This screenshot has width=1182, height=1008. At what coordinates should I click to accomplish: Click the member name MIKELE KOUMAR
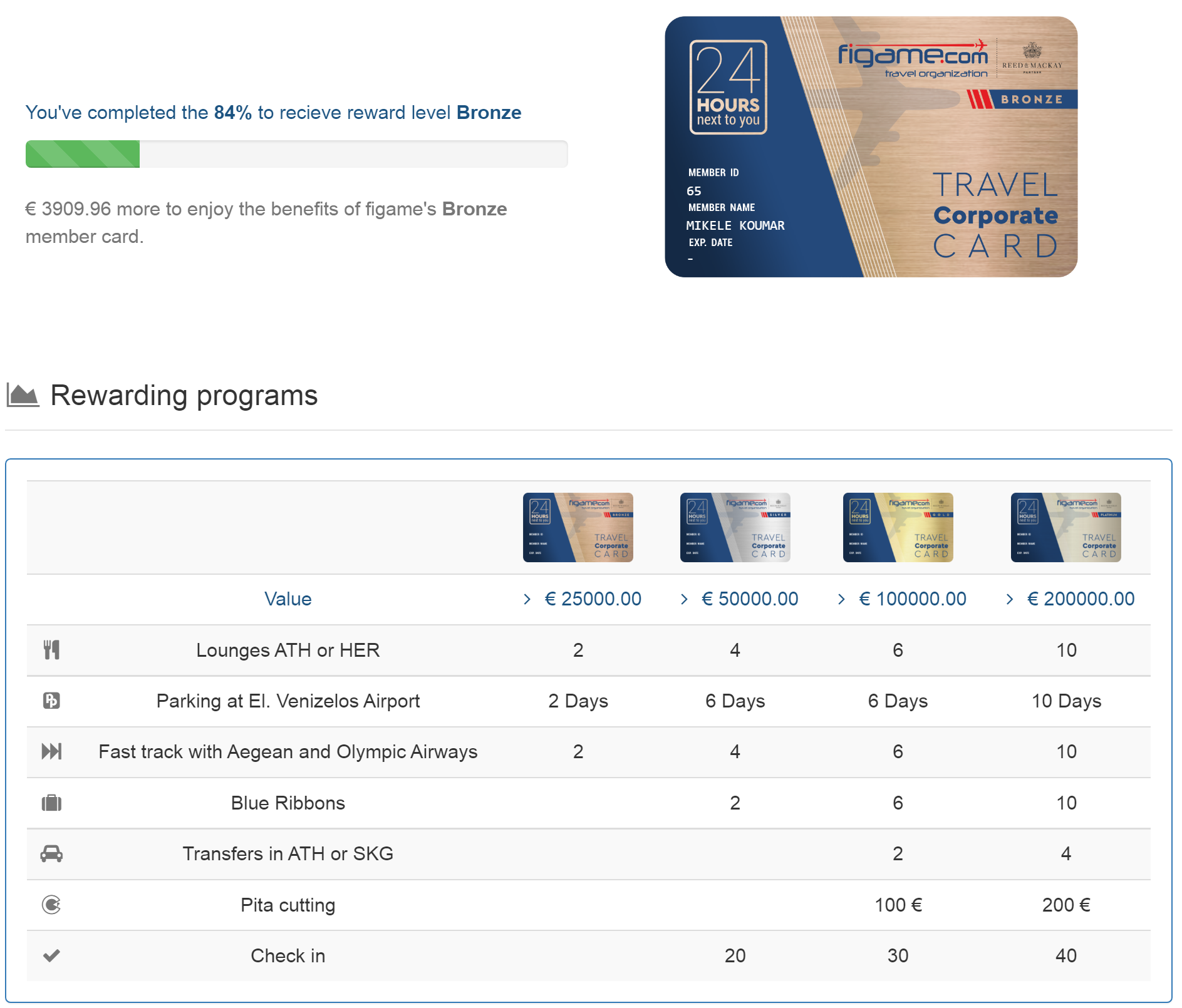[x=735, y=225]
